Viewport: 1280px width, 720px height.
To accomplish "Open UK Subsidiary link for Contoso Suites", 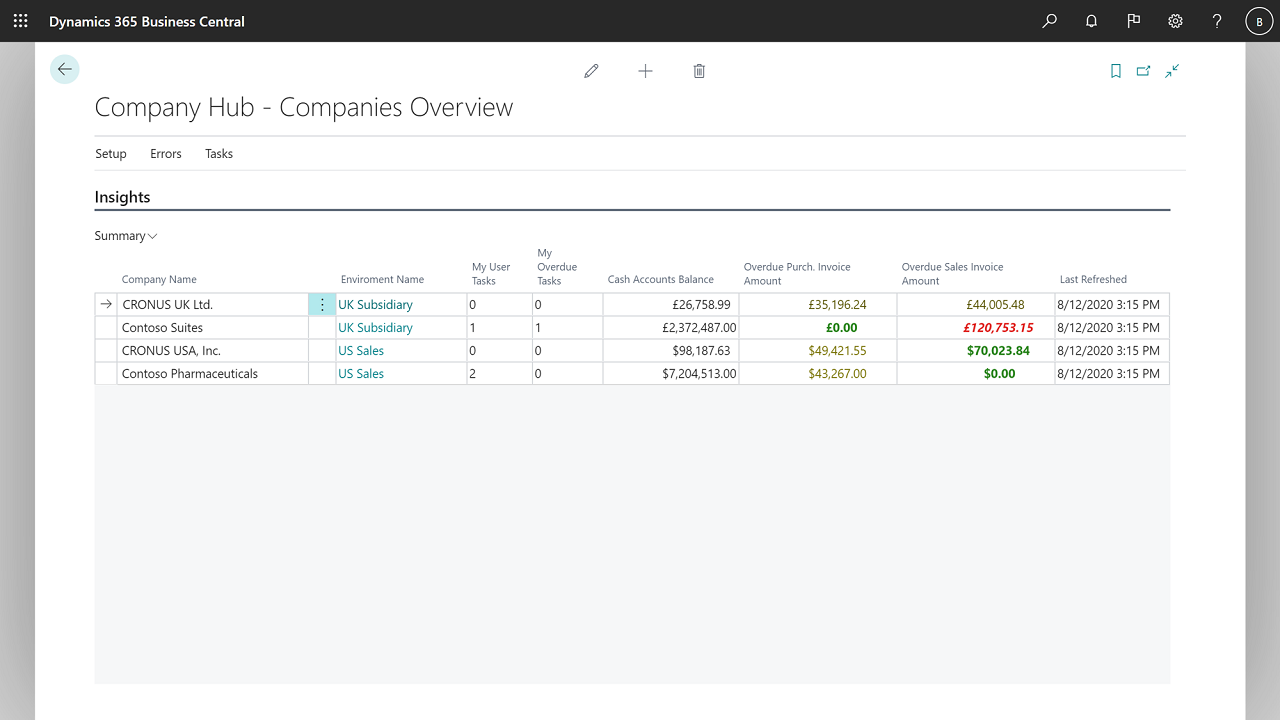I will [x=375, y=328].
